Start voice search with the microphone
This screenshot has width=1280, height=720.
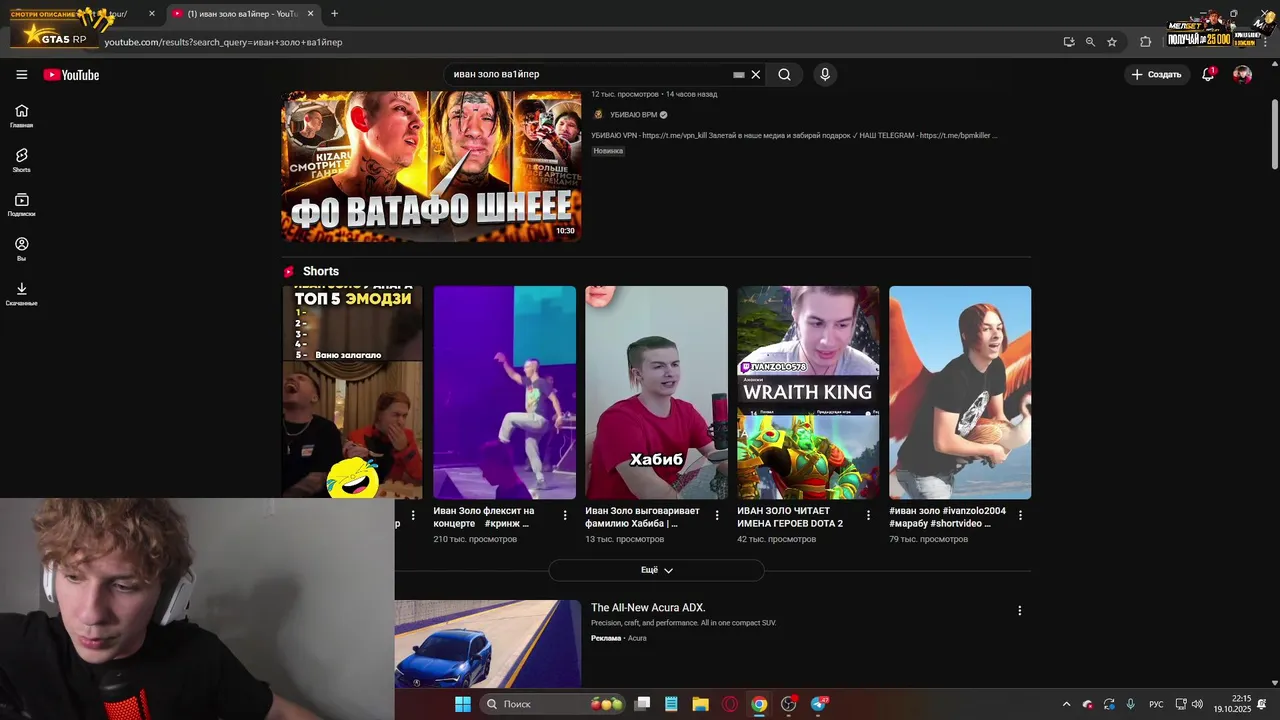click(x=825, y=75)
